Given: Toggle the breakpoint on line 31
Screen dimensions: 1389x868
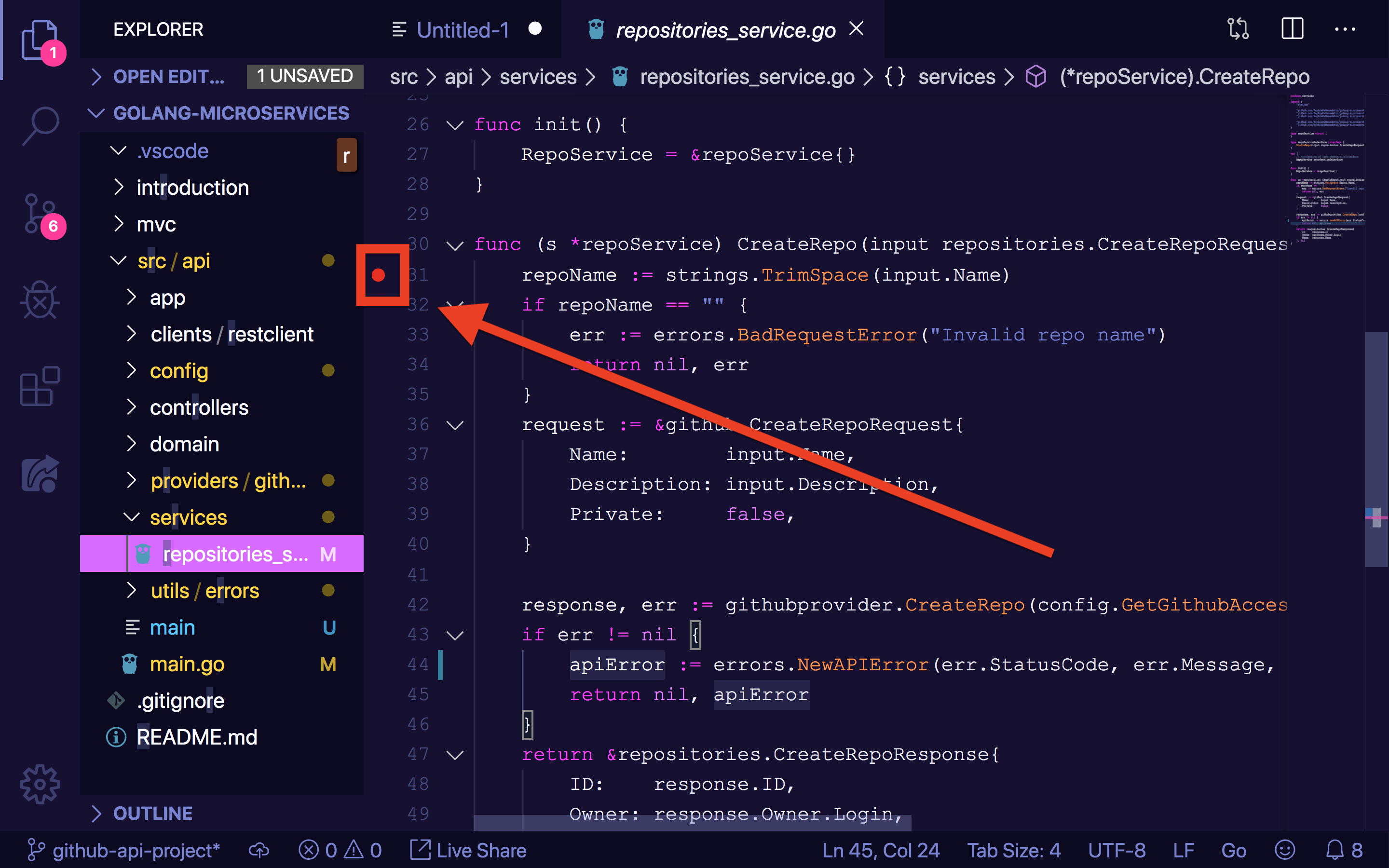Looking at the screenshot, I should tap(378, 275).
